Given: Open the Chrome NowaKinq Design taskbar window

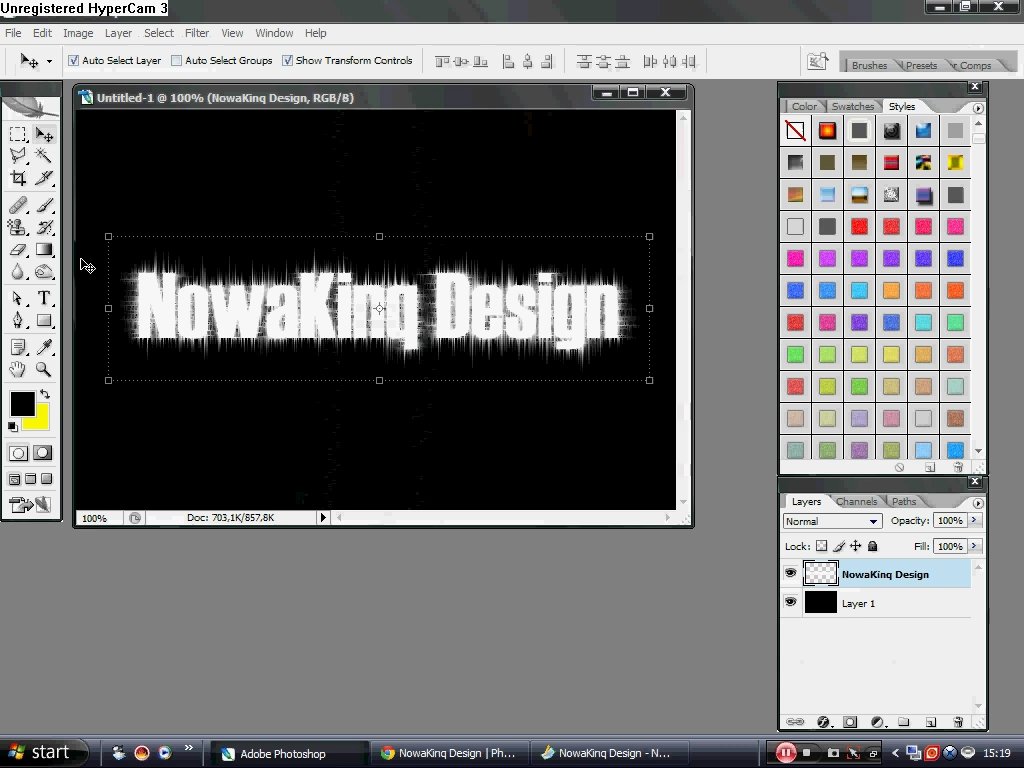Looking at the screenshot, I should click(x=449, y=753).
